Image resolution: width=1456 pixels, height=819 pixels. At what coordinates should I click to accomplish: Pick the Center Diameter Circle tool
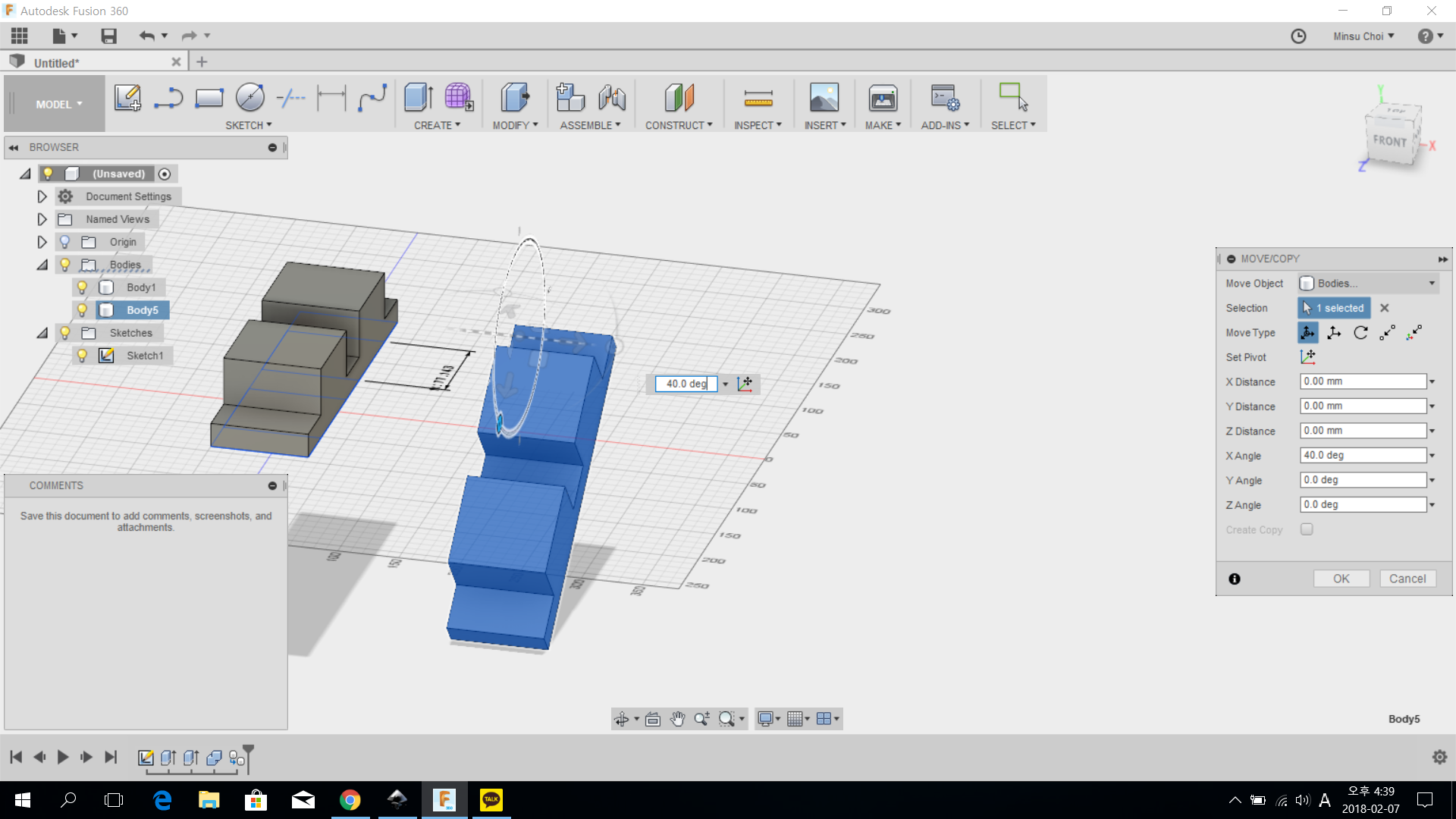(x=250, y=98)
